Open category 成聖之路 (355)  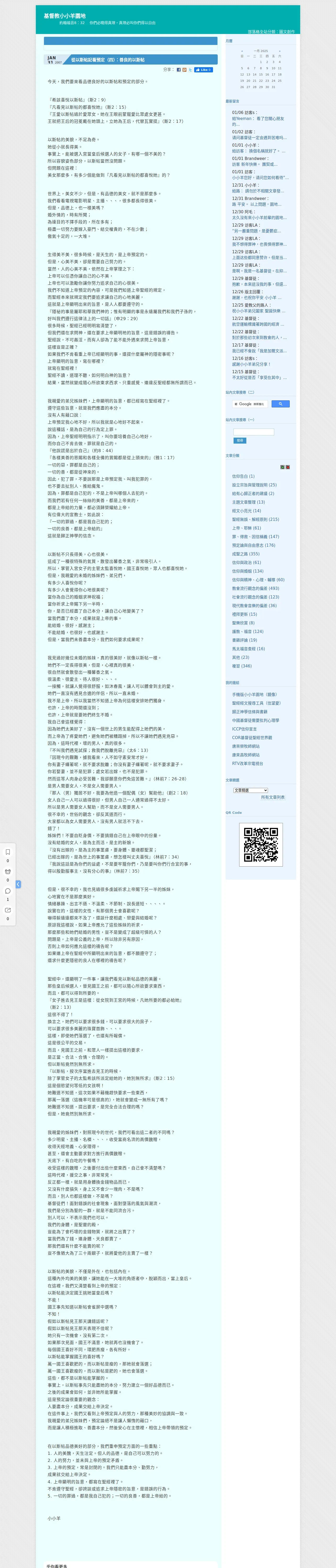pyautogui.click(x=246, y=554)
